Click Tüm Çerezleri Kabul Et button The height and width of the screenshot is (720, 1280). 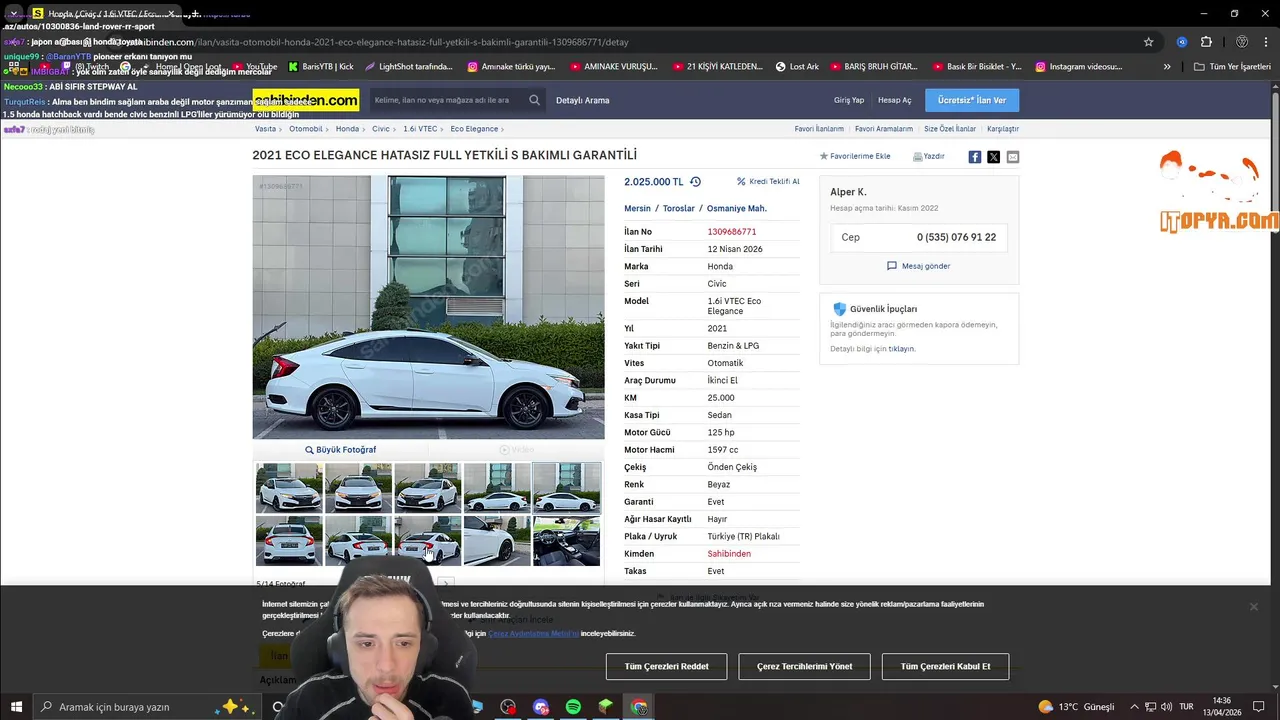[x=945, y=666]
